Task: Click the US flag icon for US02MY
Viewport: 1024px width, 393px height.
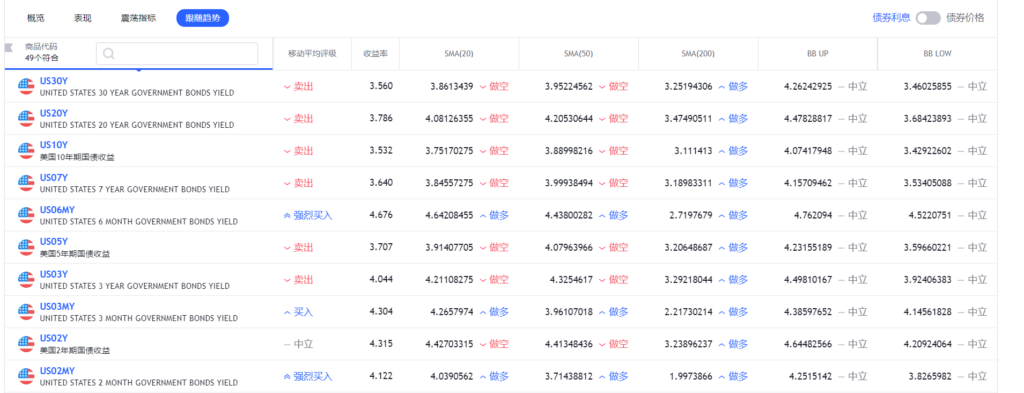Action: [26, 376]
